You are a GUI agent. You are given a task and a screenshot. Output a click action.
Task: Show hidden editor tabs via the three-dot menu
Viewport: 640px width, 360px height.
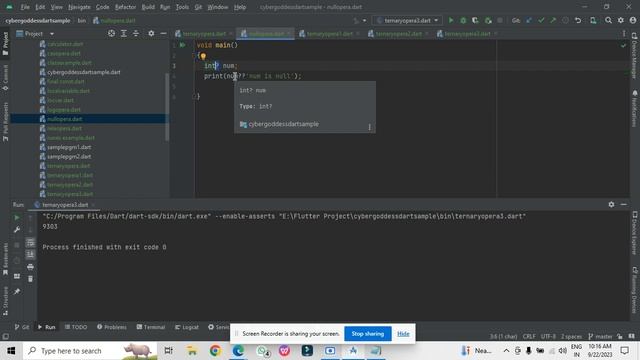pos(623,33)
